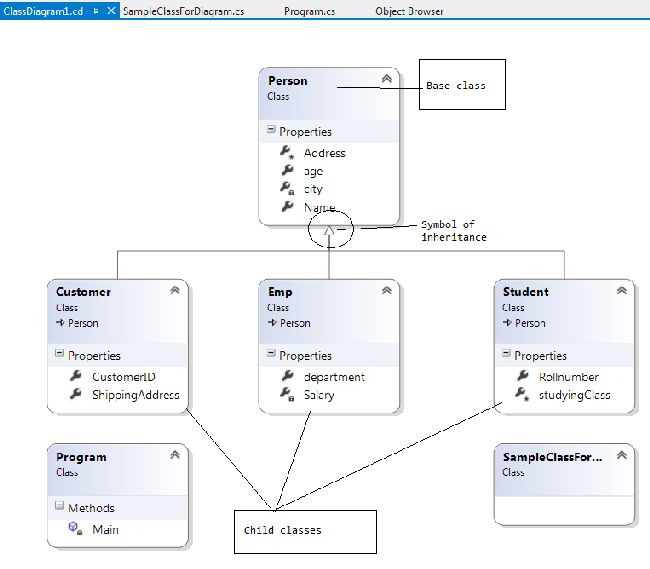This screenshot has width=650, height=569.
Task: Select the inheritance arrowhead below Person
Action: click(x=329, y=230)
